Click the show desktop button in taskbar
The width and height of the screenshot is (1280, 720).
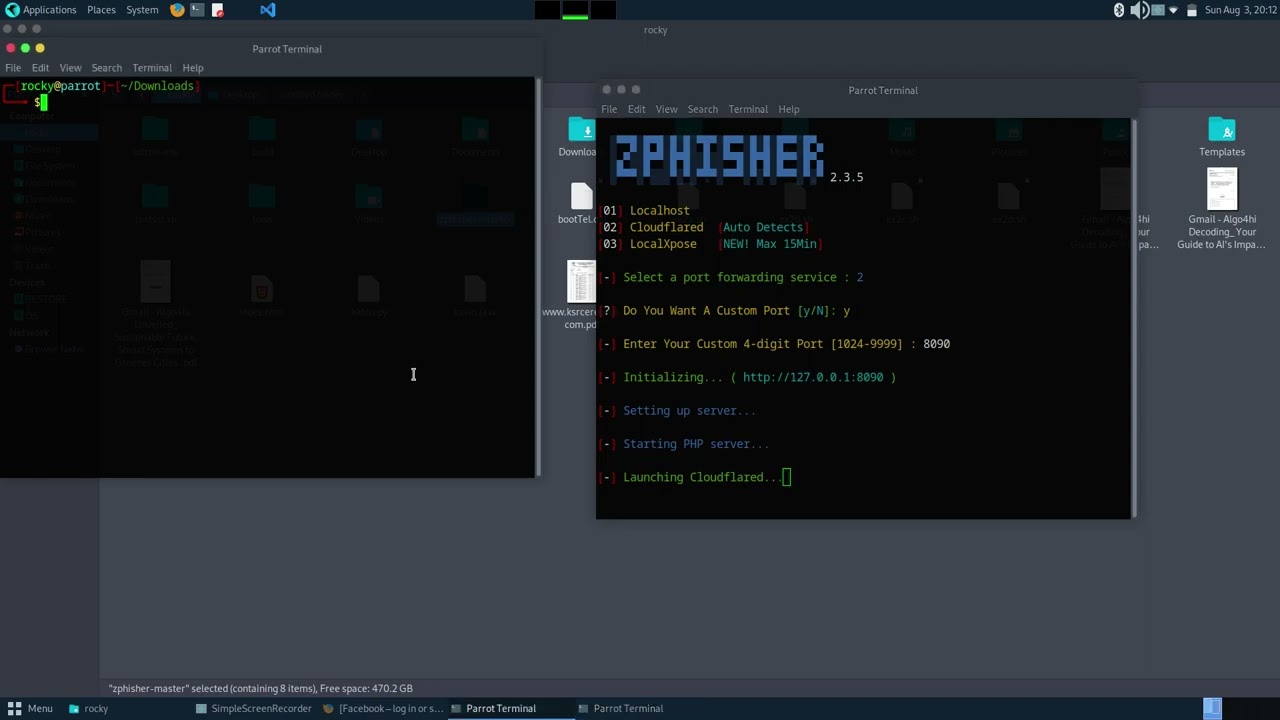pyautogui.click(x=1212, y=708)
